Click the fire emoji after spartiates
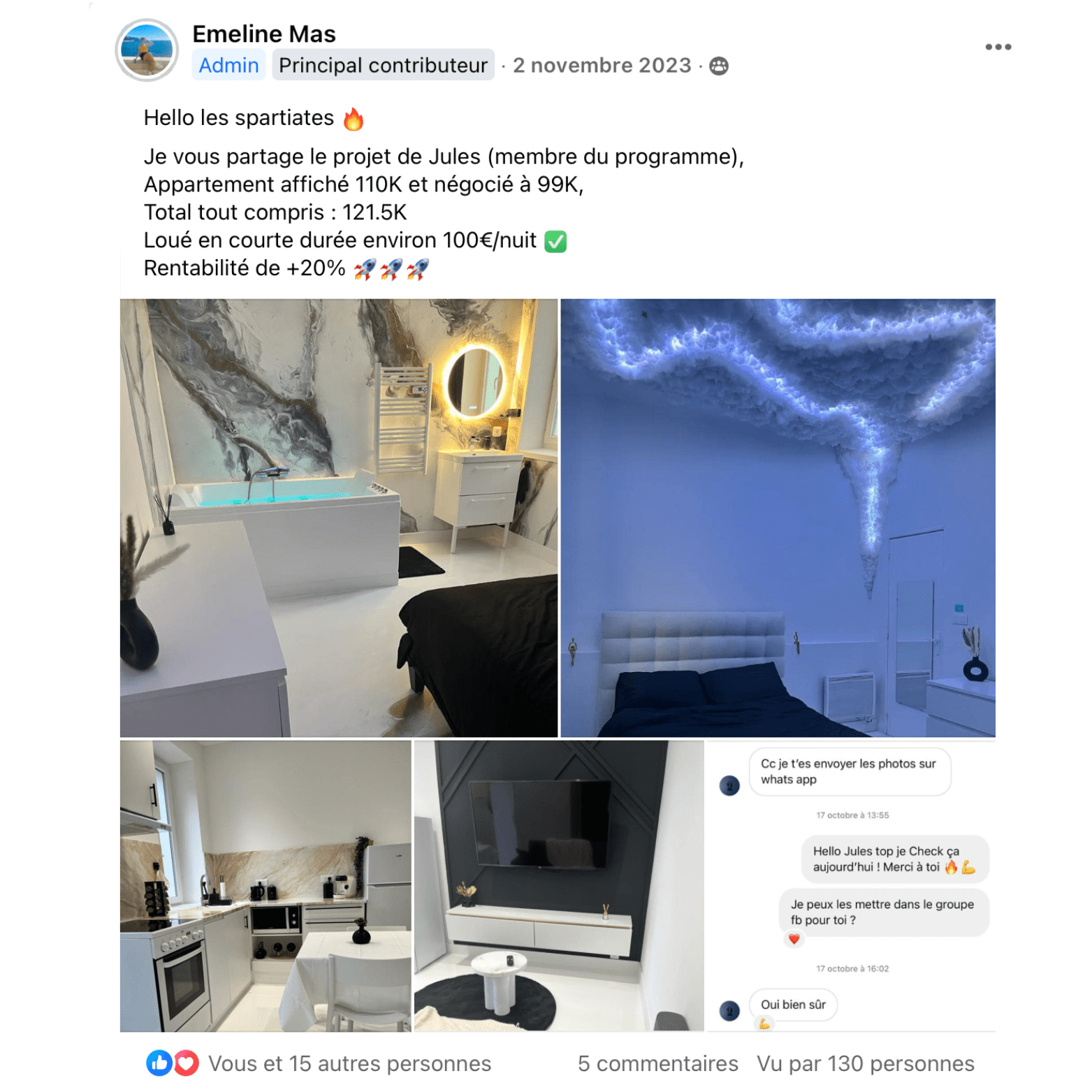The height and width of the screenshot is (1092, 1092). [x=354, y=119]
